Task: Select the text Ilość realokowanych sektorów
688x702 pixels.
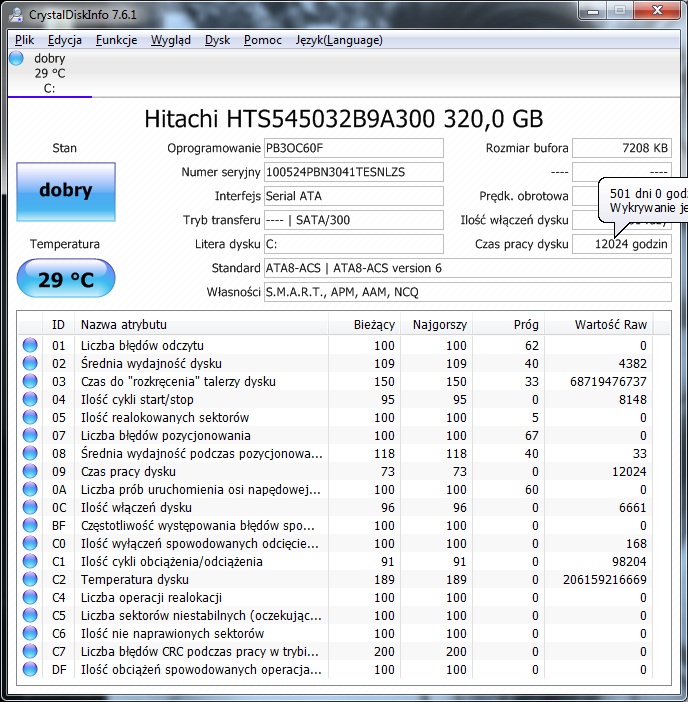Action: coord(165,418)
